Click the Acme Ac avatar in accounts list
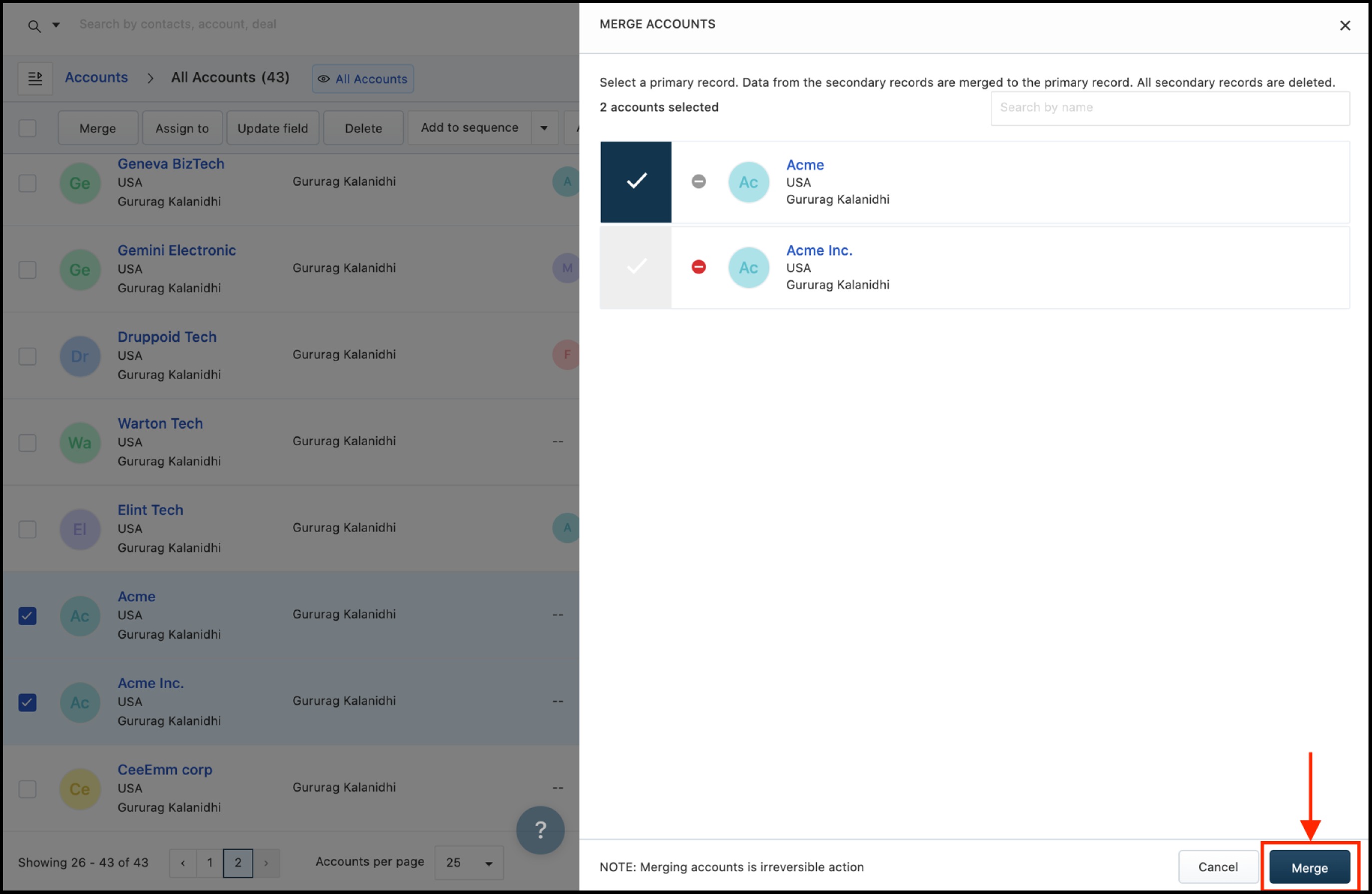 tap(80, 616)
